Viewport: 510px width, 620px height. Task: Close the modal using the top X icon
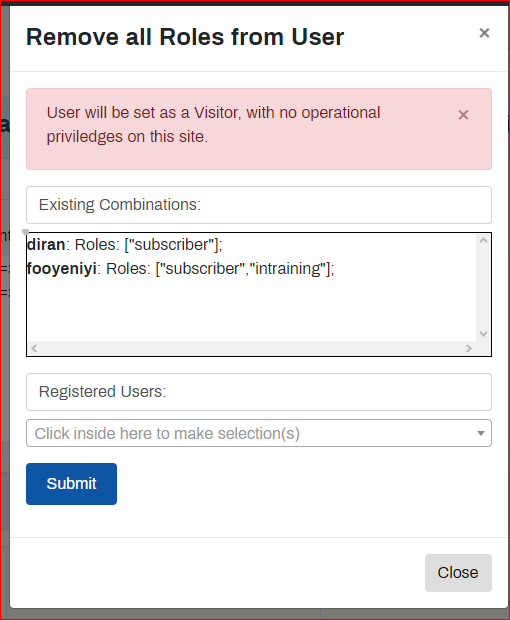coord(484,33)
